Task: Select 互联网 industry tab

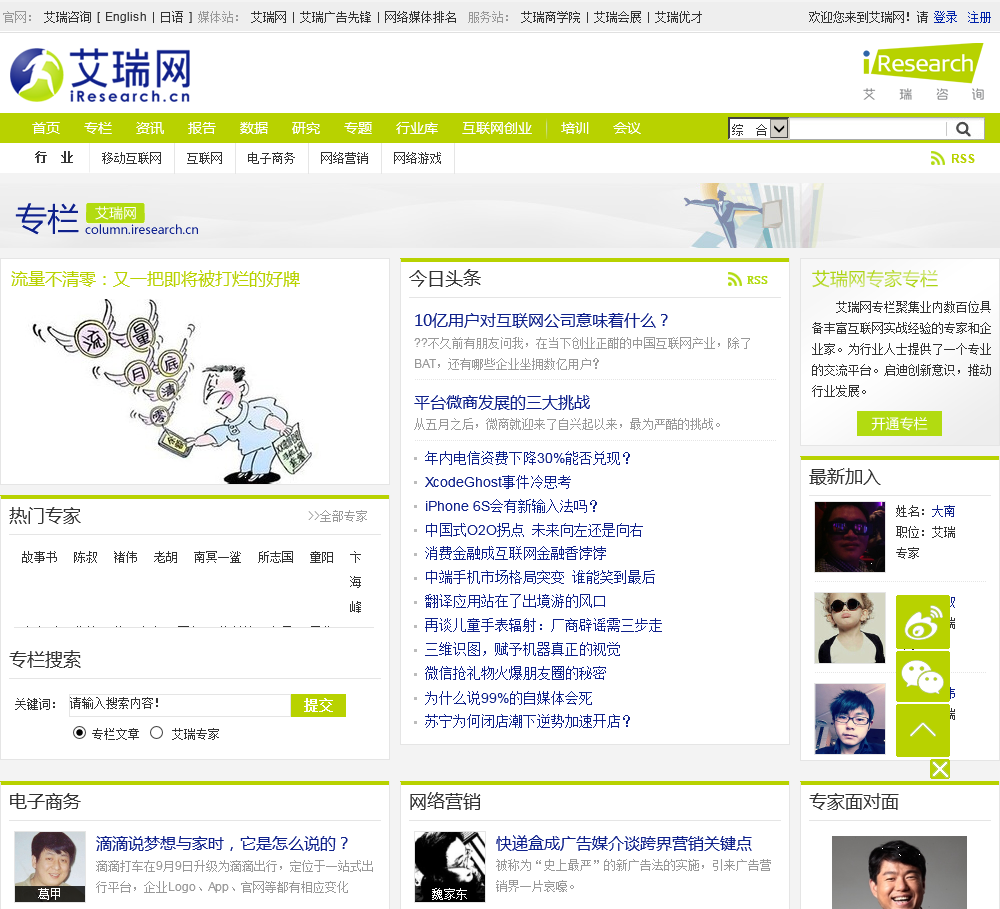Action: [x=205, y=158]
